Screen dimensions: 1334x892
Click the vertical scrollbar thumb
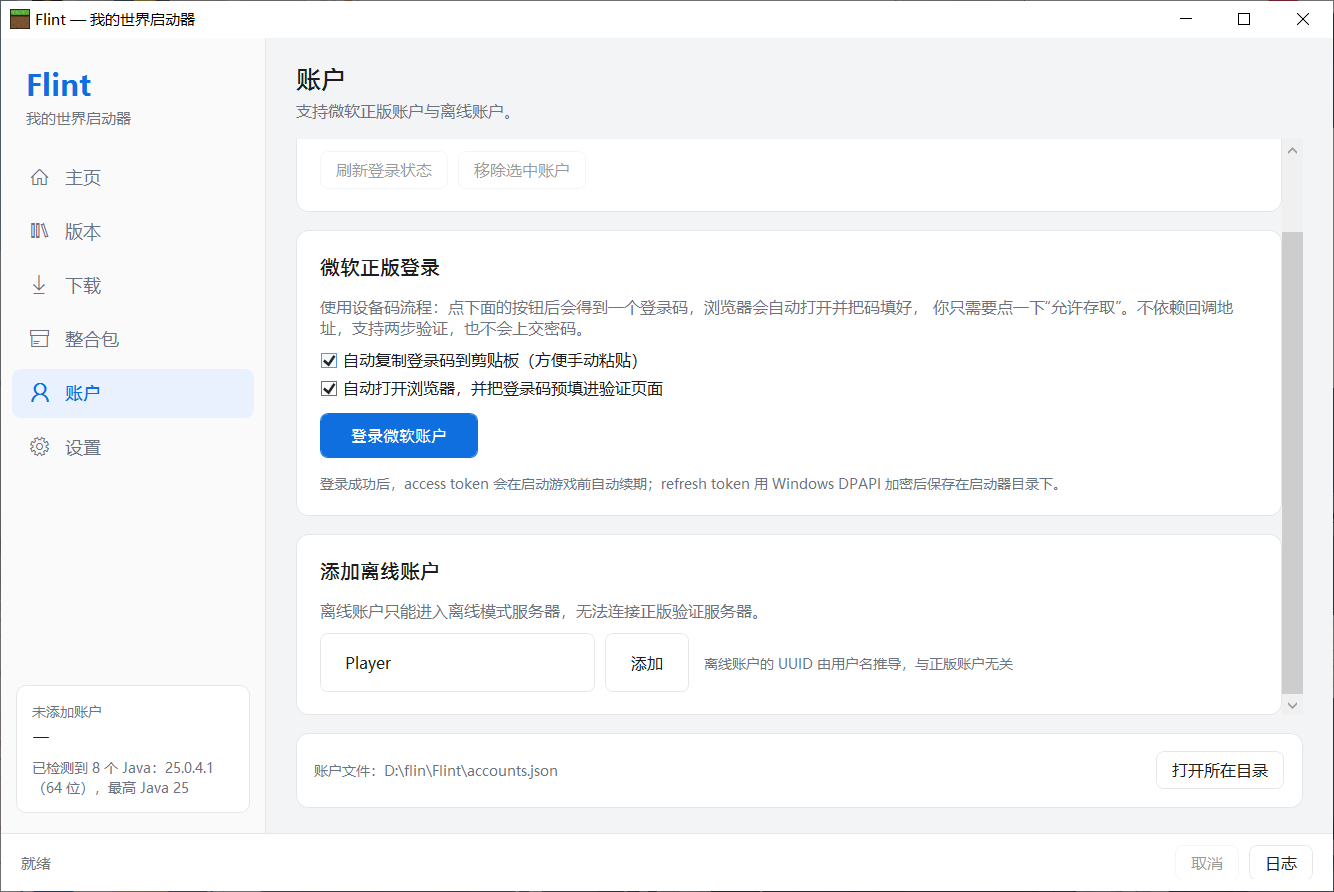(1292, 462)
